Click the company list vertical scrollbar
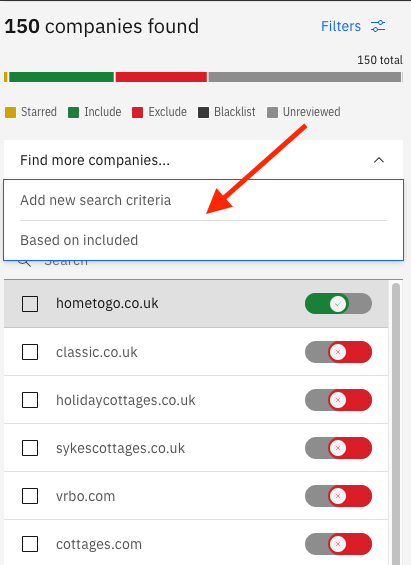The width and height of the screenshot is (411, 565). click(396, 424)
